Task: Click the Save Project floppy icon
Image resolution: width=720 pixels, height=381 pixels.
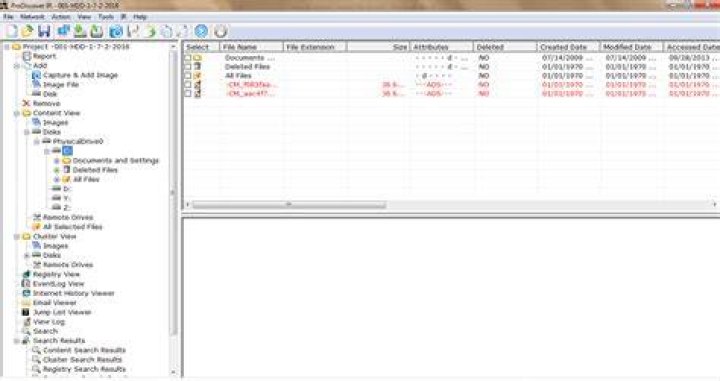Action: pyautogui.click(x=44, y=31)
